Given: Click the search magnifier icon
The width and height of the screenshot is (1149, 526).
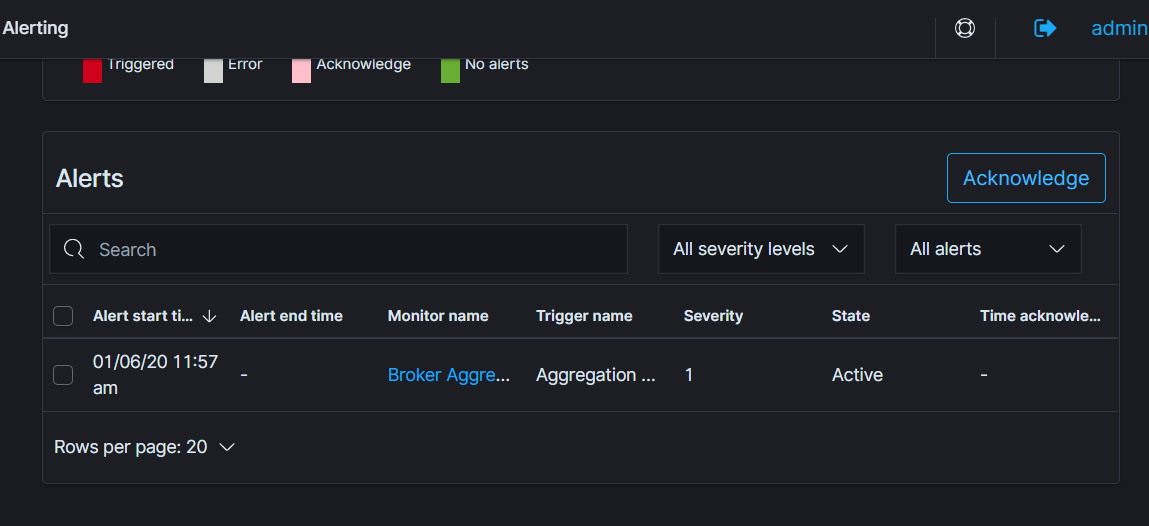Looking at the screenshot, I should coord(74,249).
